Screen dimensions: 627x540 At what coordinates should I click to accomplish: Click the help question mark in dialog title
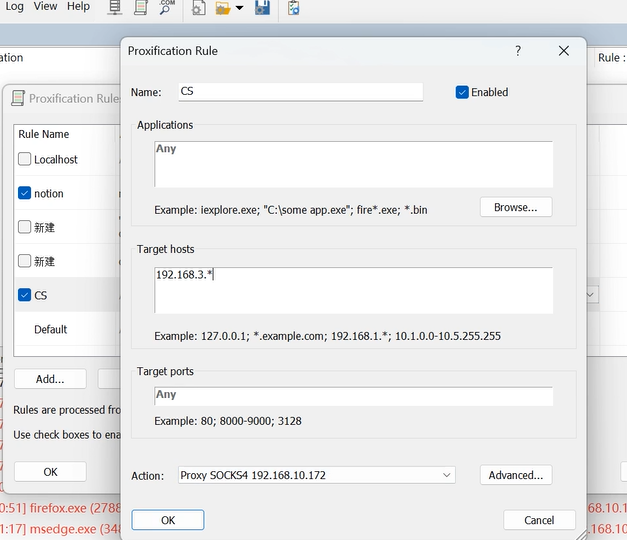click(517, 51)
